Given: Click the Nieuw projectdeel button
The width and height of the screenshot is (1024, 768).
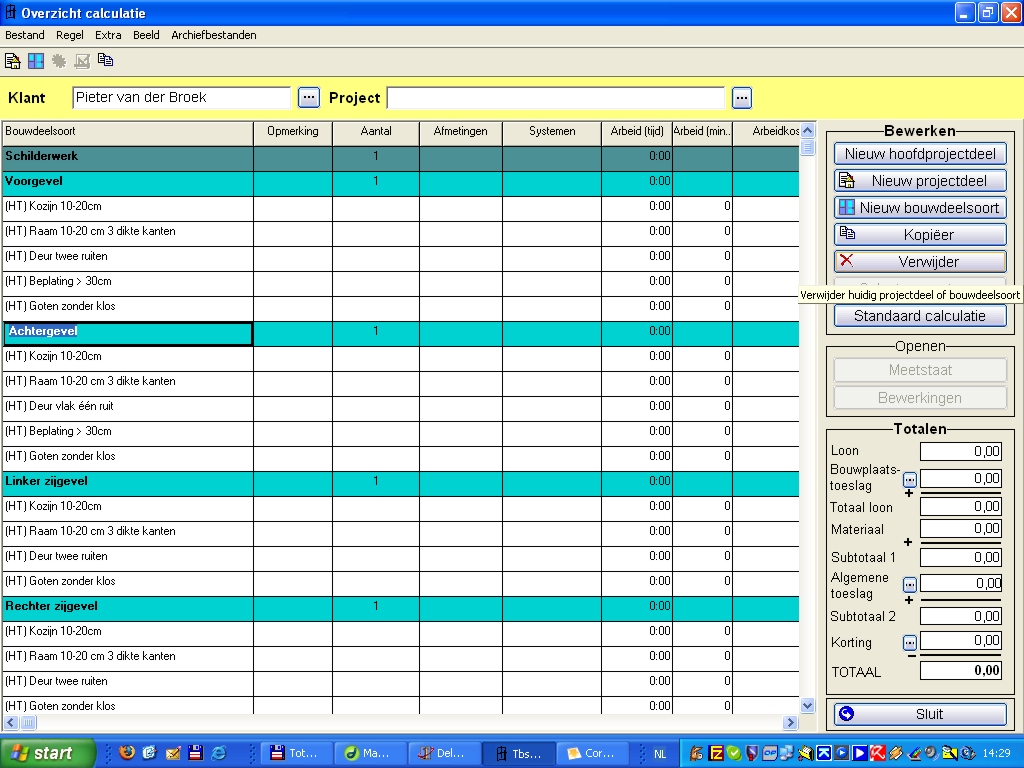Looking at the screenshot, I should (920, 181).
